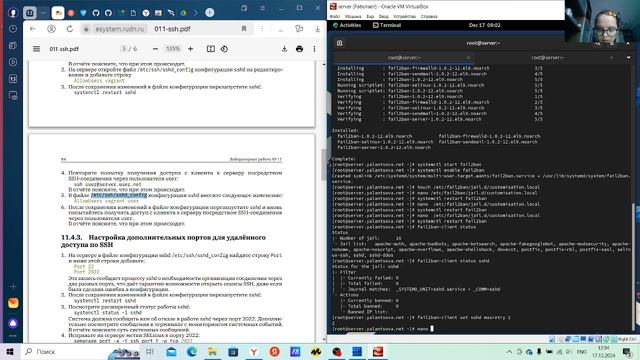The image size is (640, 360).
Task: Open the PDF viewer more-actions menu
Action: [x=314, y=49]
